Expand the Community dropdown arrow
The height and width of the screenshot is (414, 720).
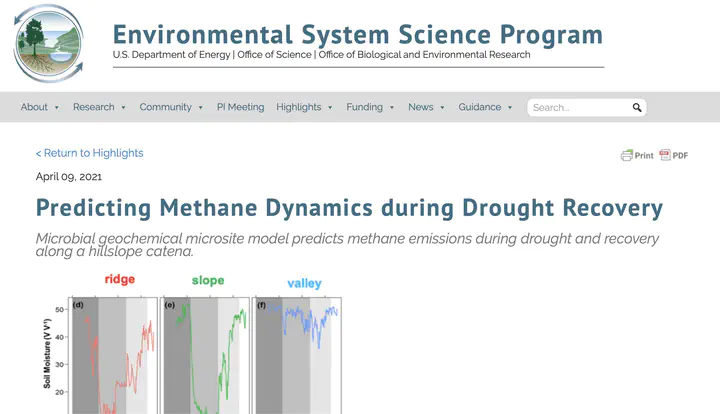tap(201, 107)
